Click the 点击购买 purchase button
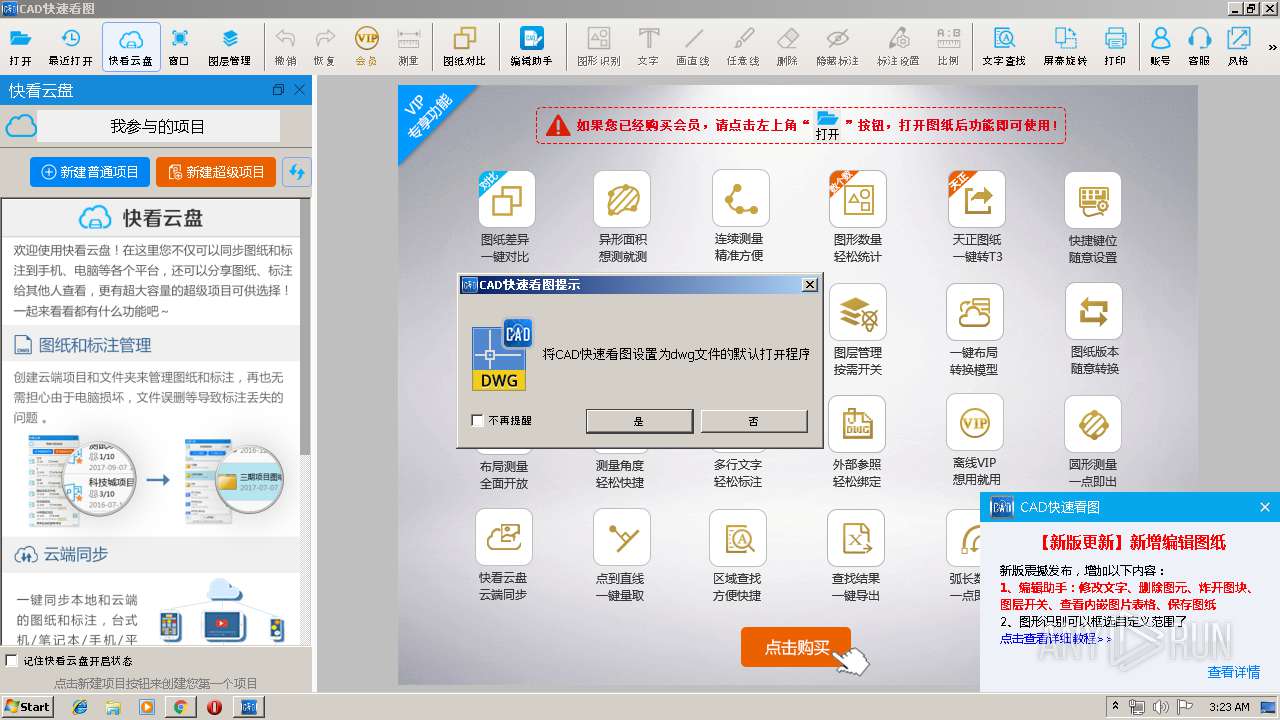This screenshot has width=1280, height=720. [x=796, y=647]
